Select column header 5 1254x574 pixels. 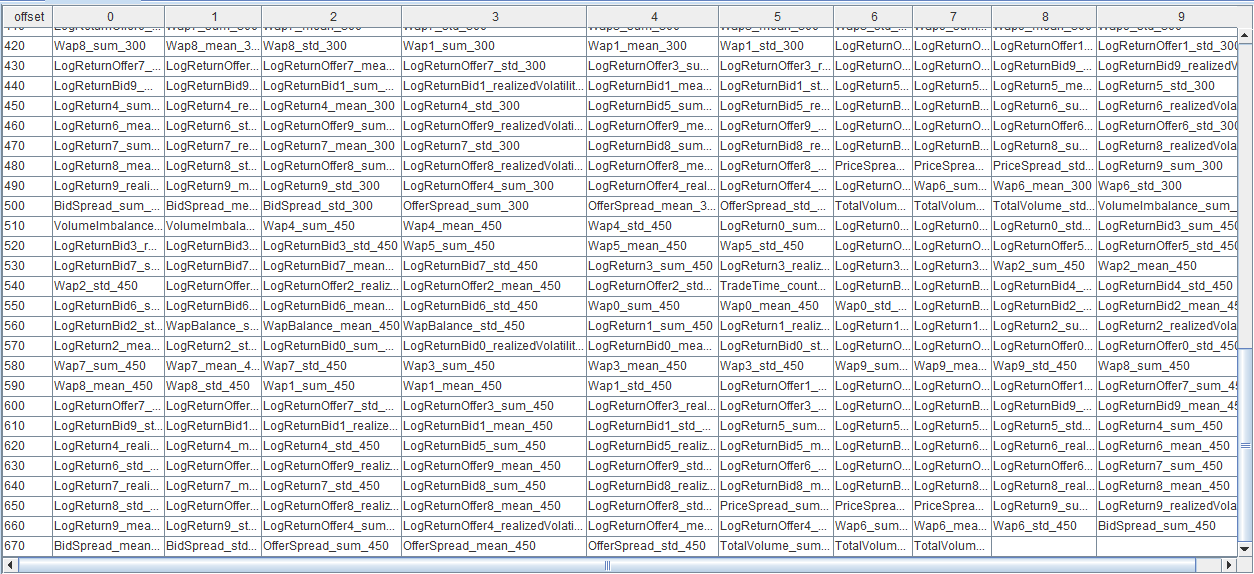click(776, 17)
